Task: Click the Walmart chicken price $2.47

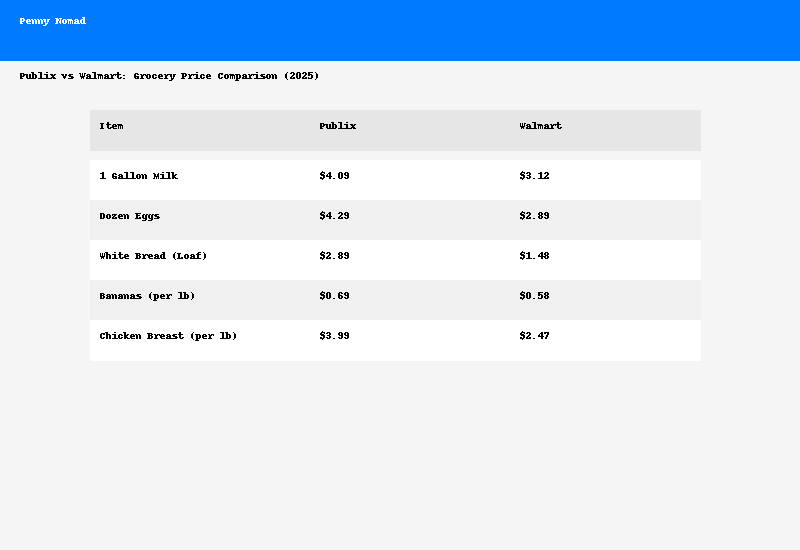Action: (534, 336)
